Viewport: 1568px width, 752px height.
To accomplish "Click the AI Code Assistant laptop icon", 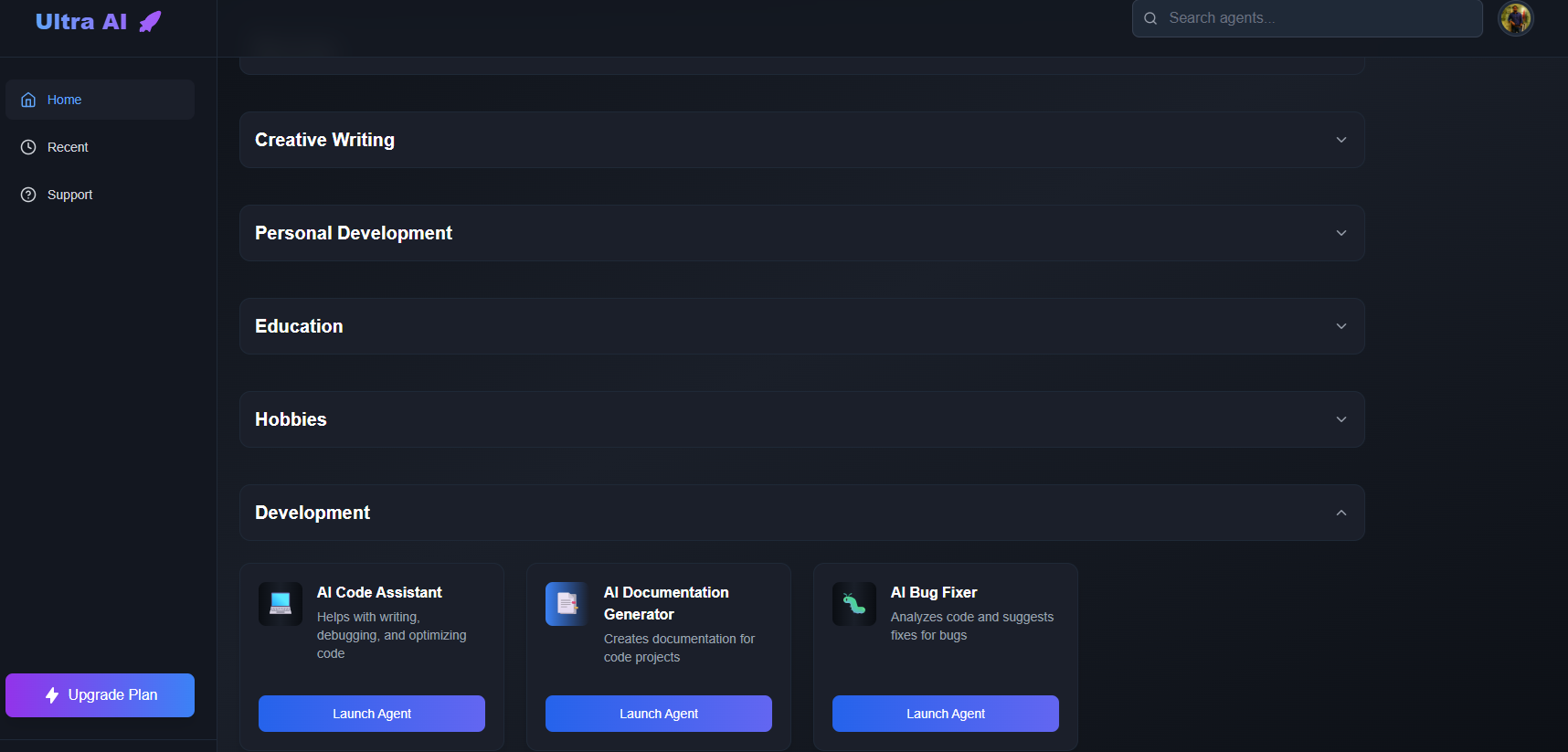I will click(281, 604).
